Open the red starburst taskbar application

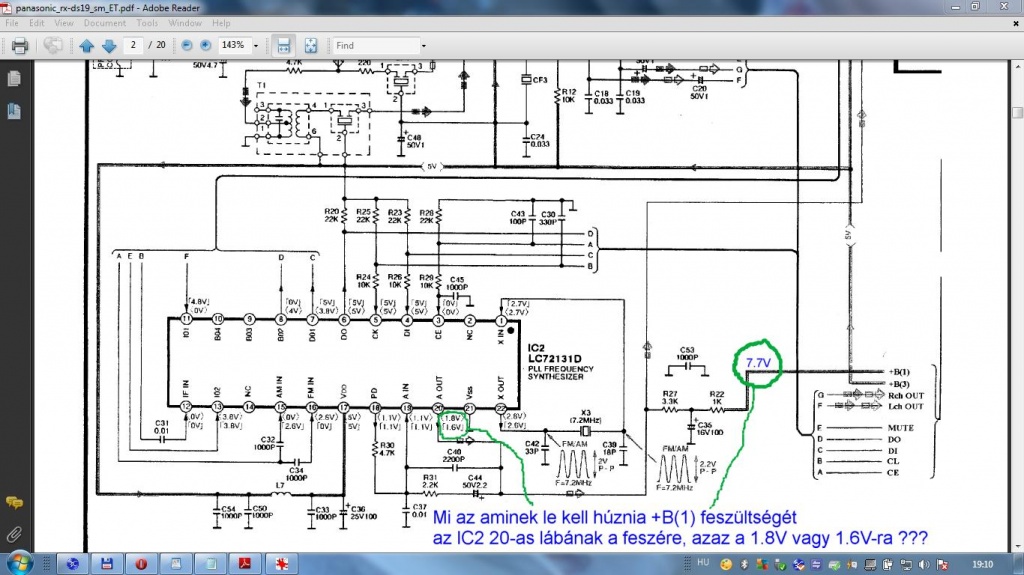pos(281,564)
